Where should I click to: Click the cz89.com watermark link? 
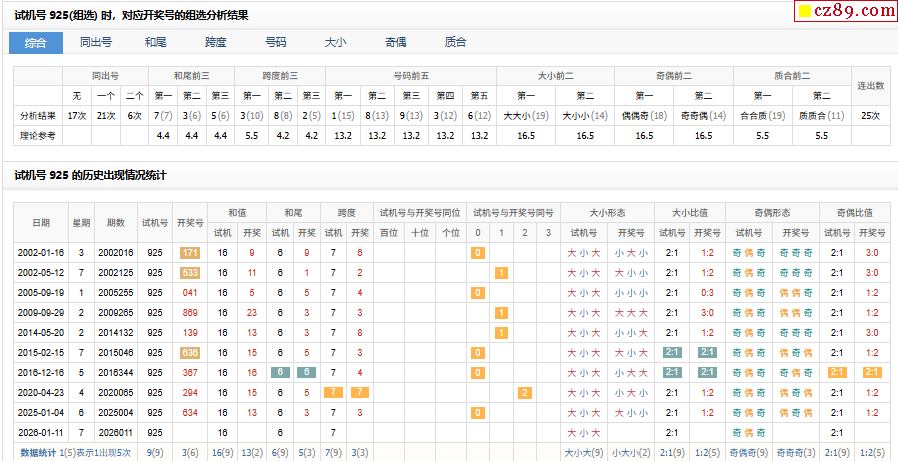click(x=853, y=10)
